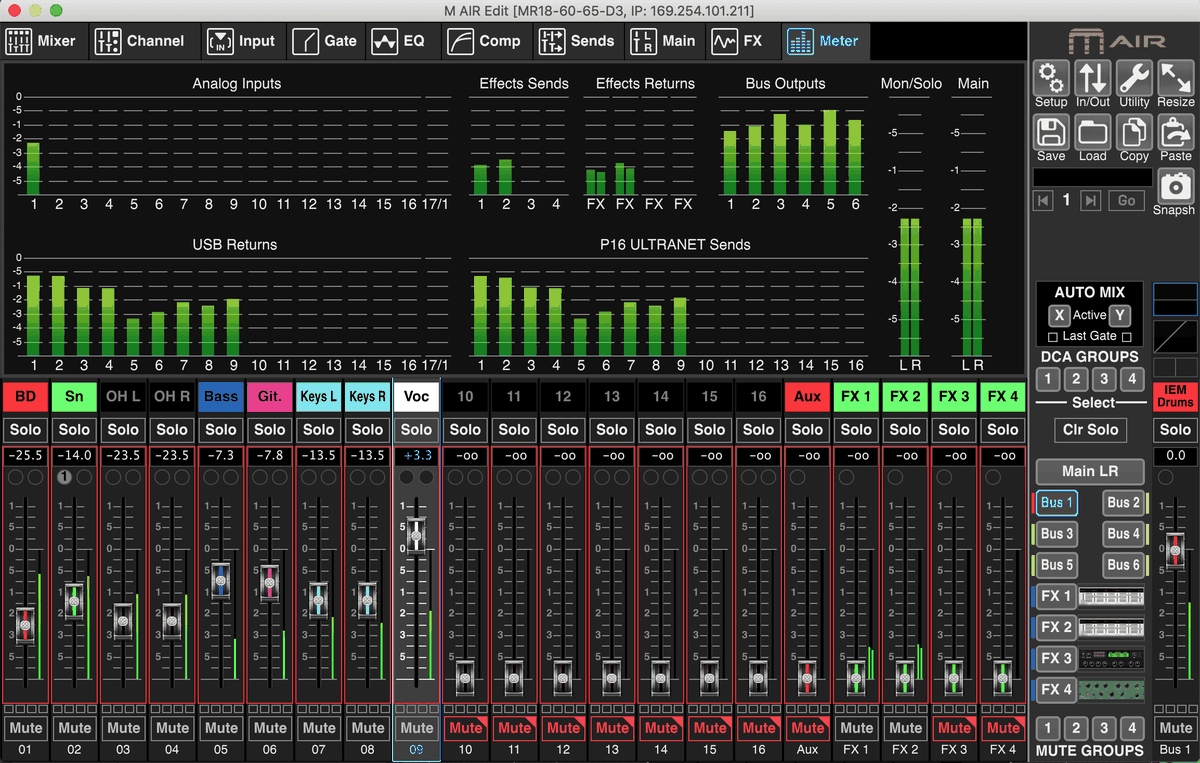Viewport: 1200px width, 763px height.
Task: Open the FX 3 effect rack thumbnail
Action: click(1113, 659)
